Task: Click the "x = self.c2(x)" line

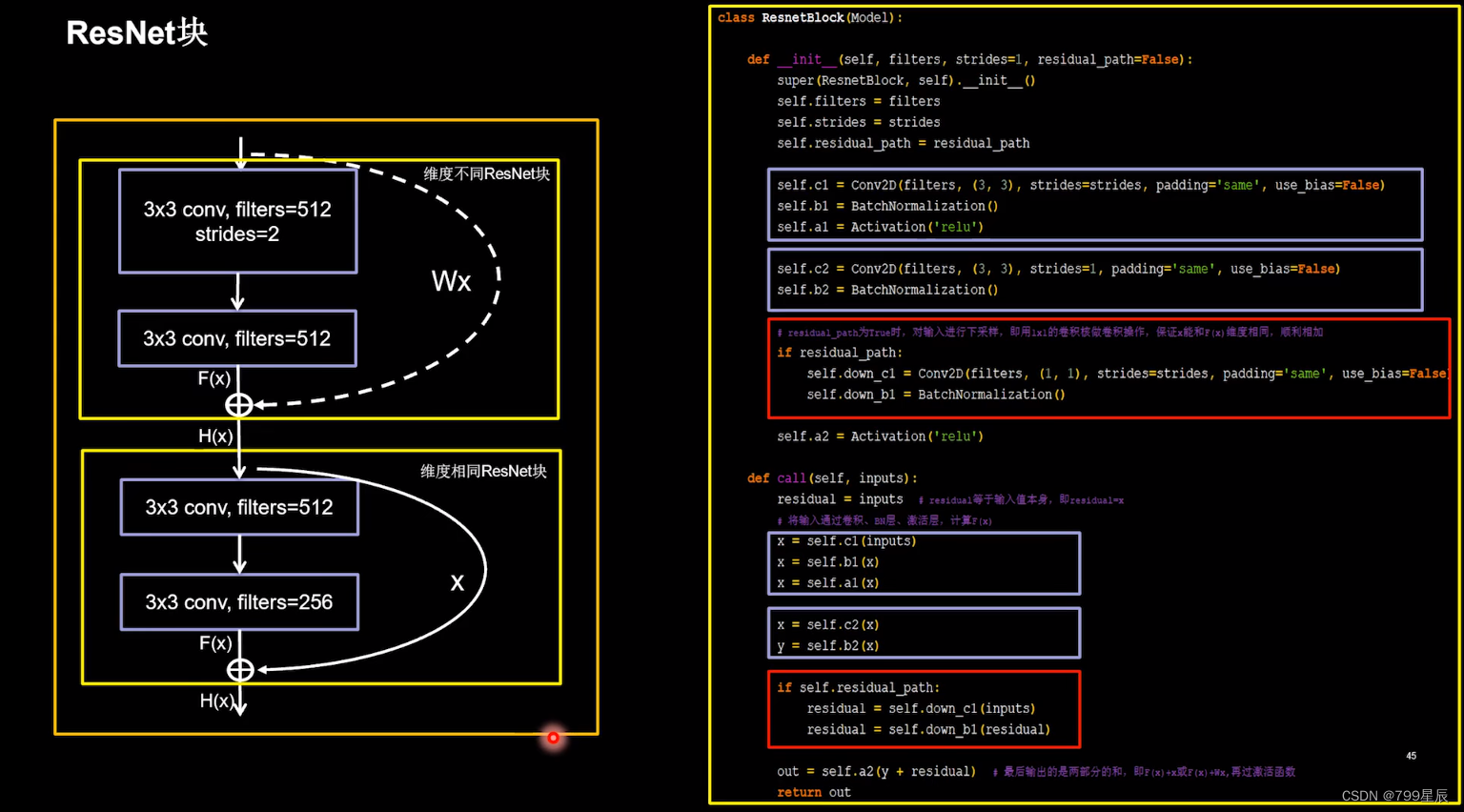Action: [x=827, y=625]
